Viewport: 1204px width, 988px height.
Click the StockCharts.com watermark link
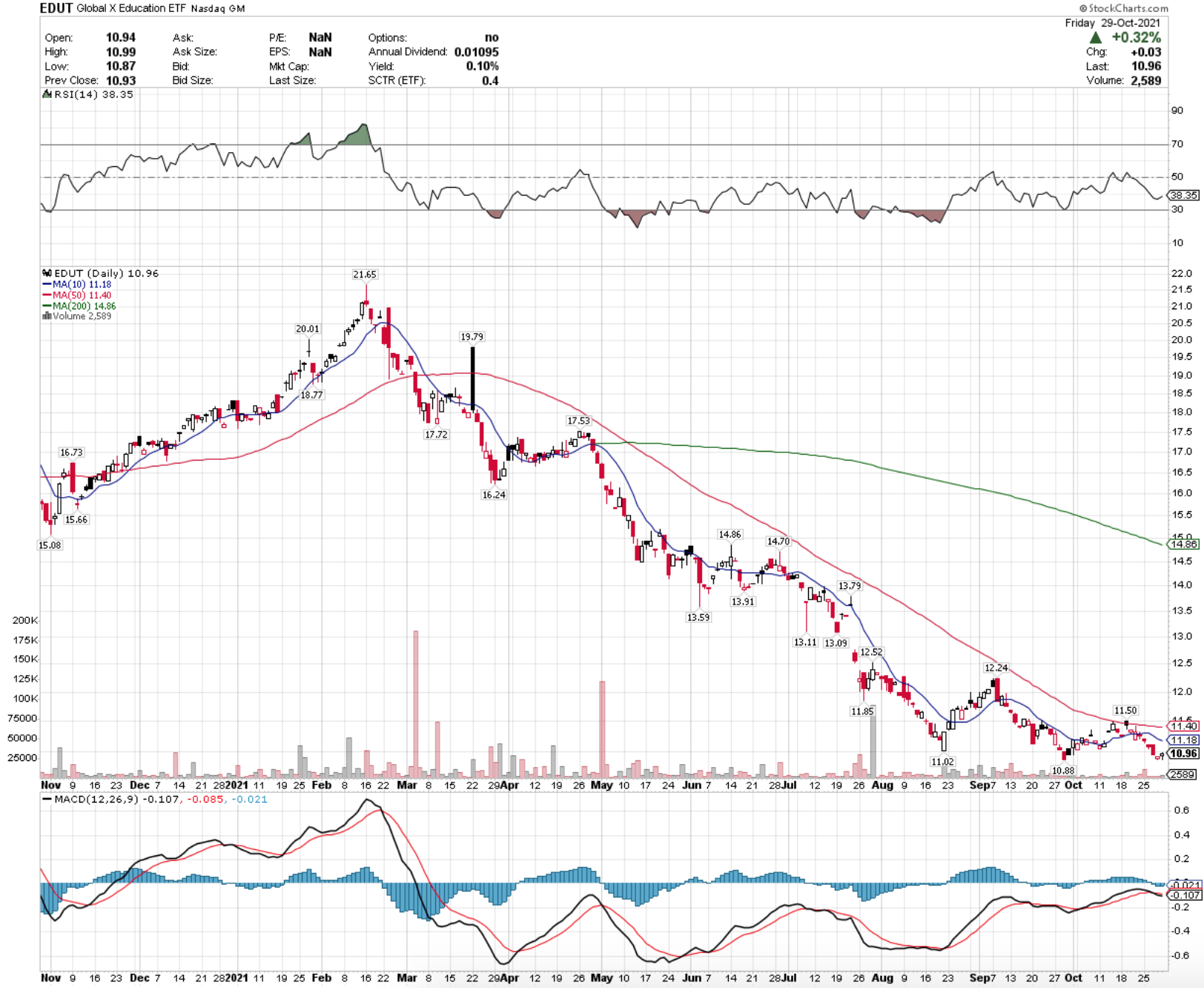(1123, 8)
